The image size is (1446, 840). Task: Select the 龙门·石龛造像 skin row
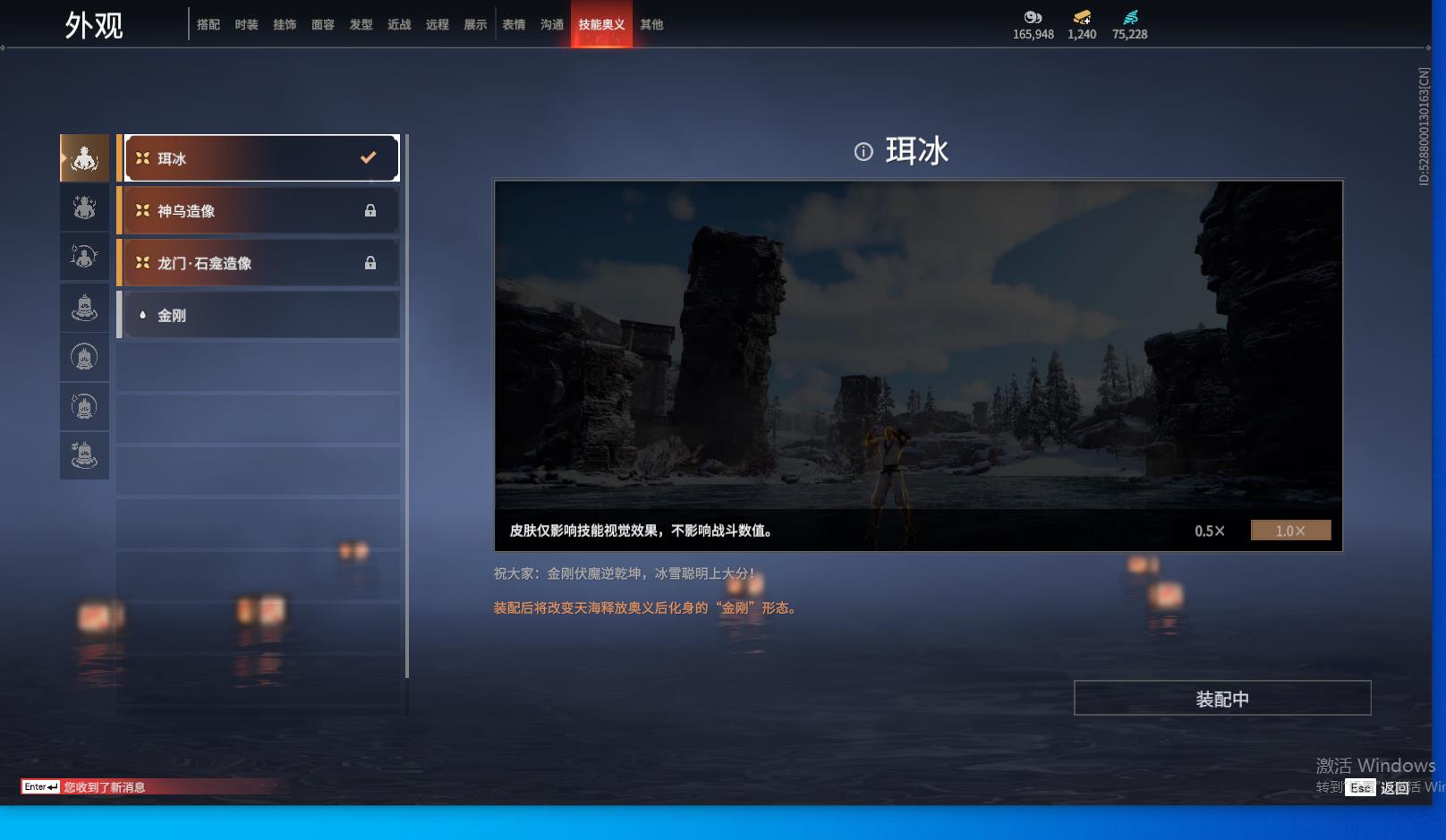click(x=258, y=263)
